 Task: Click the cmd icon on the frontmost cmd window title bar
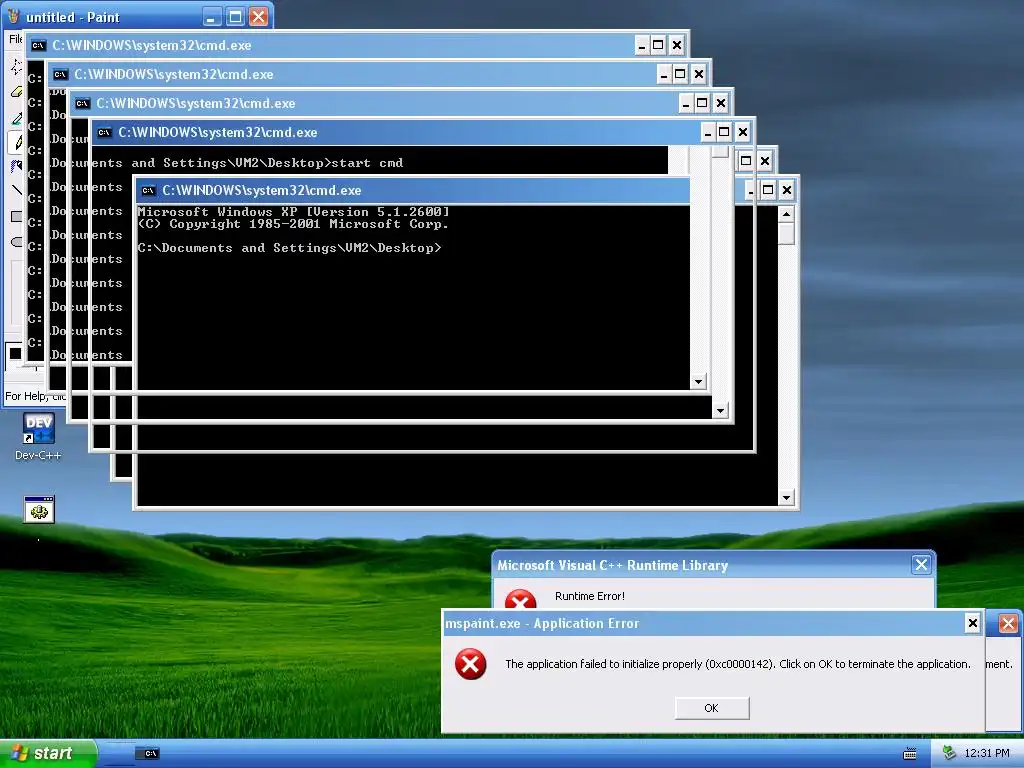(148, 191)
